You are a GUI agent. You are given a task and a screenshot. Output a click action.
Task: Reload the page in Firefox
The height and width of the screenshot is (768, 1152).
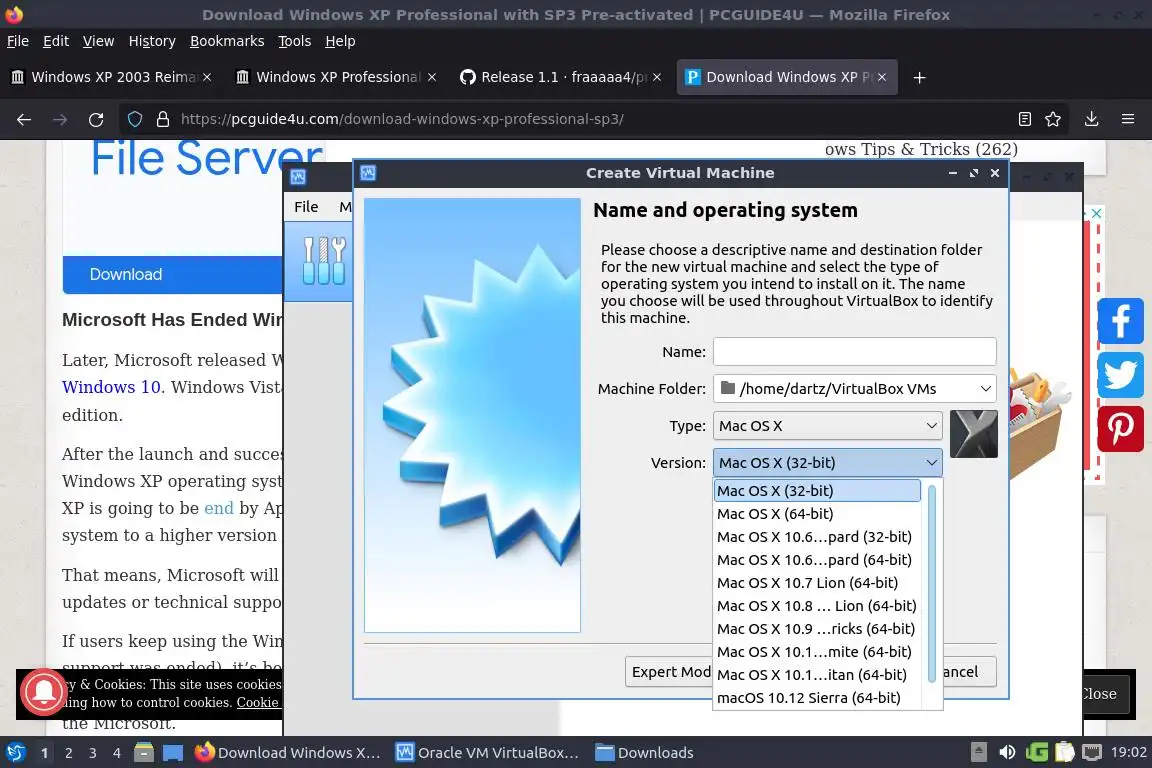pyautogui.click(x=96, y=119)
